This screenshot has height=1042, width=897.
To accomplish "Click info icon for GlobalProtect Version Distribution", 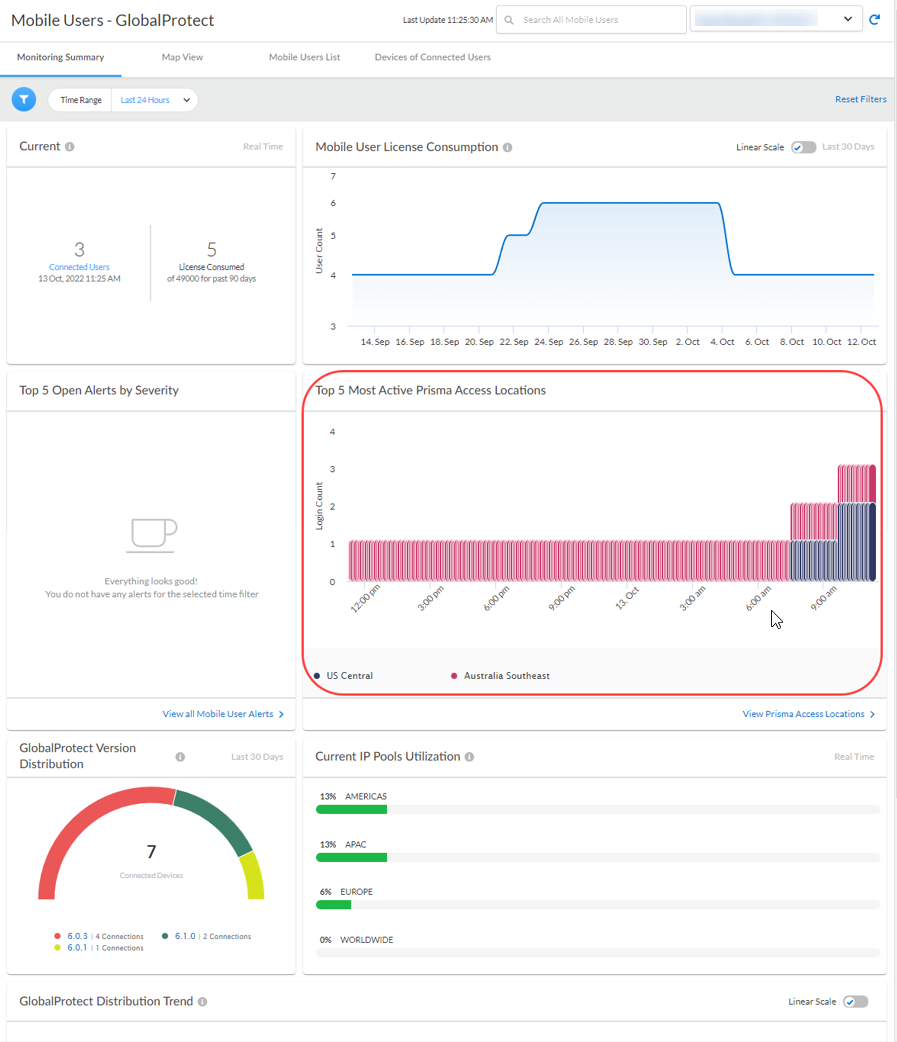I will click(180, 757).
